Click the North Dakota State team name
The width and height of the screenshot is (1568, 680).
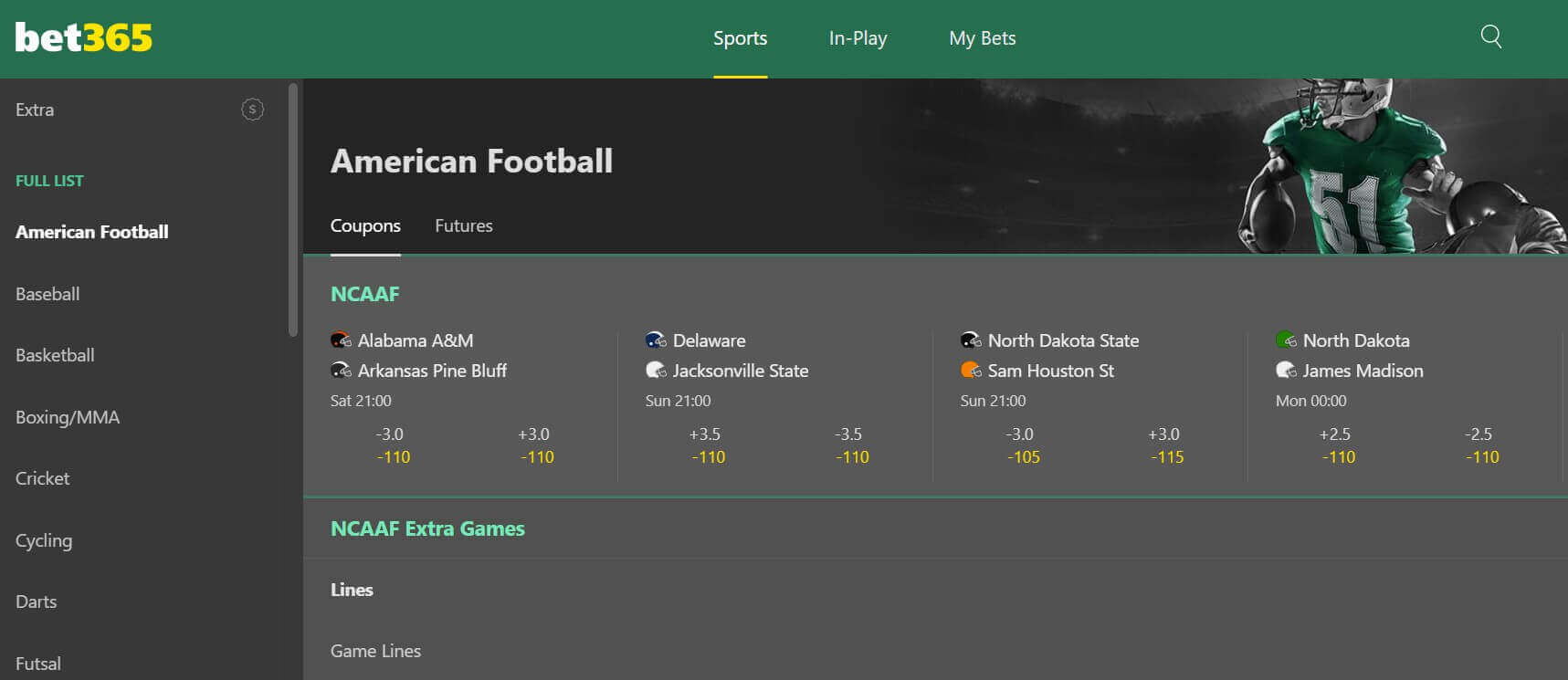(x=1064, y=340)
